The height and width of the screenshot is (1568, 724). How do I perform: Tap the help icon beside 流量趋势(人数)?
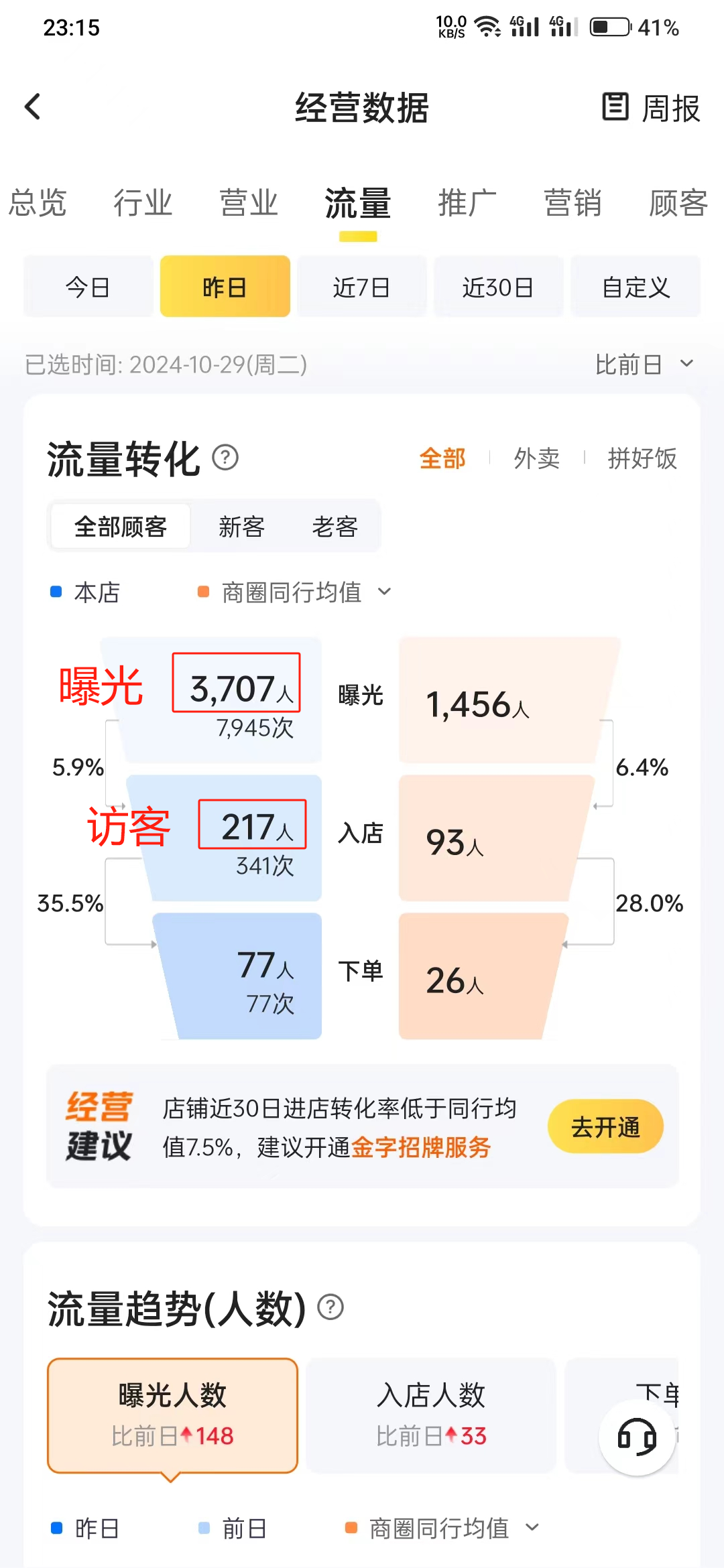pyautogui.click(x=330, y=1307)
